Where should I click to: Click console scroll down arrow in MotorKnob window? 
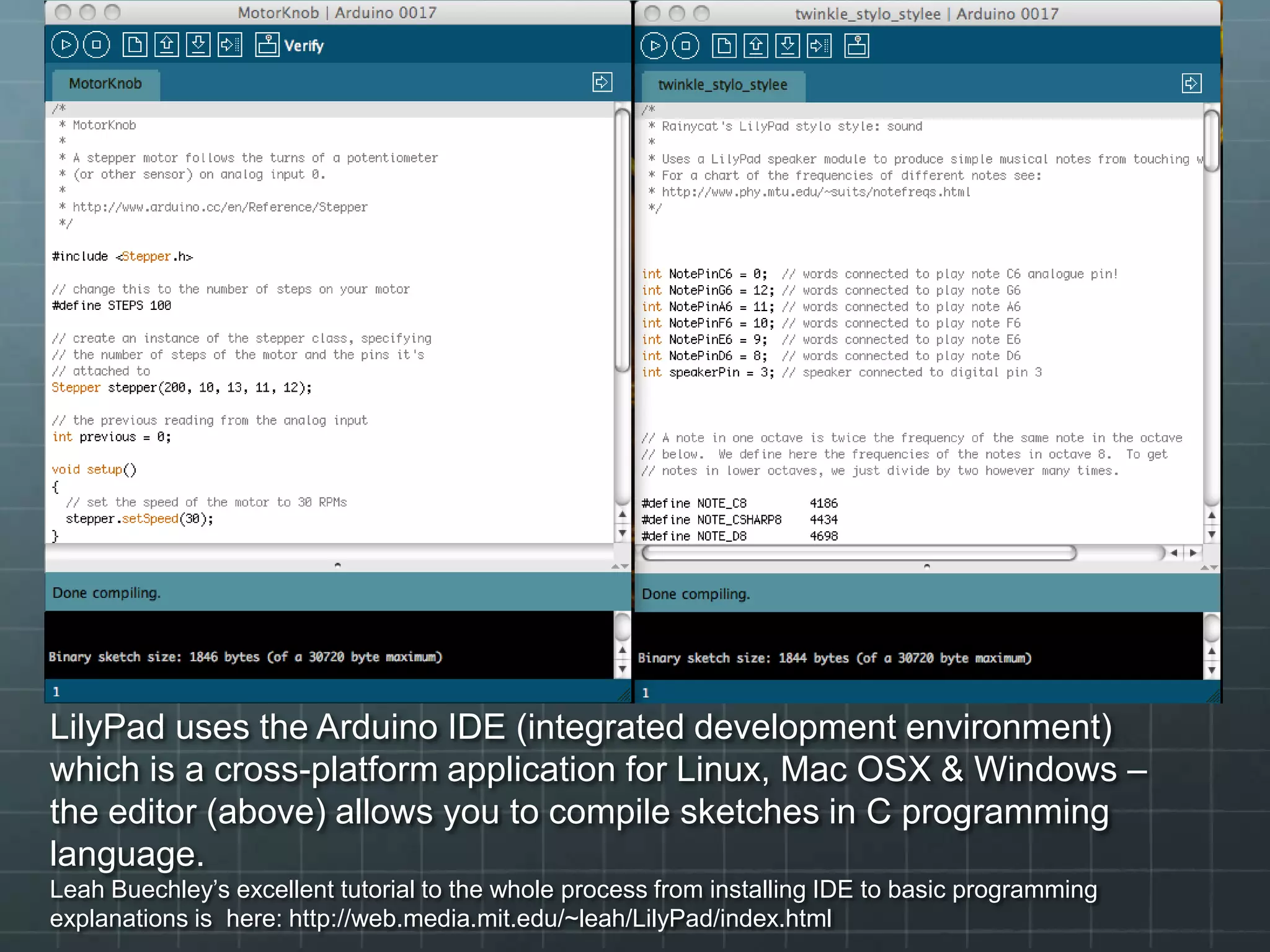click(x=622, y=669)
